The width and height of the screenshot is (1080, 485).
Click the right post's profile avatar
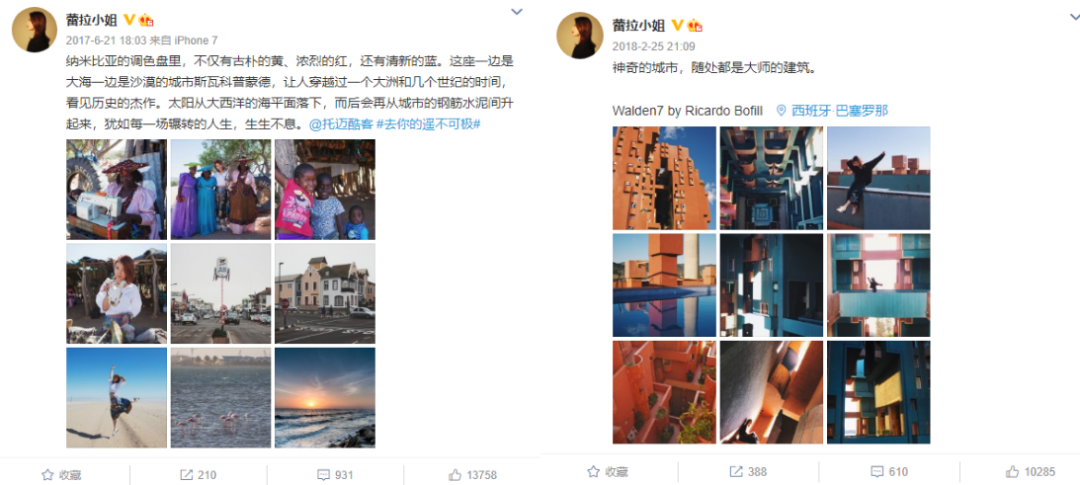click(x=579, y=34)
